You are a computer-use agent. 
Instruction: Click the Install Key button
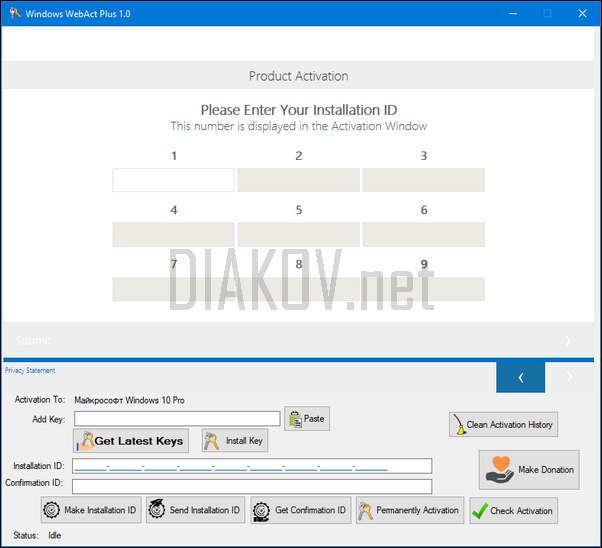(x=235, y=440)
